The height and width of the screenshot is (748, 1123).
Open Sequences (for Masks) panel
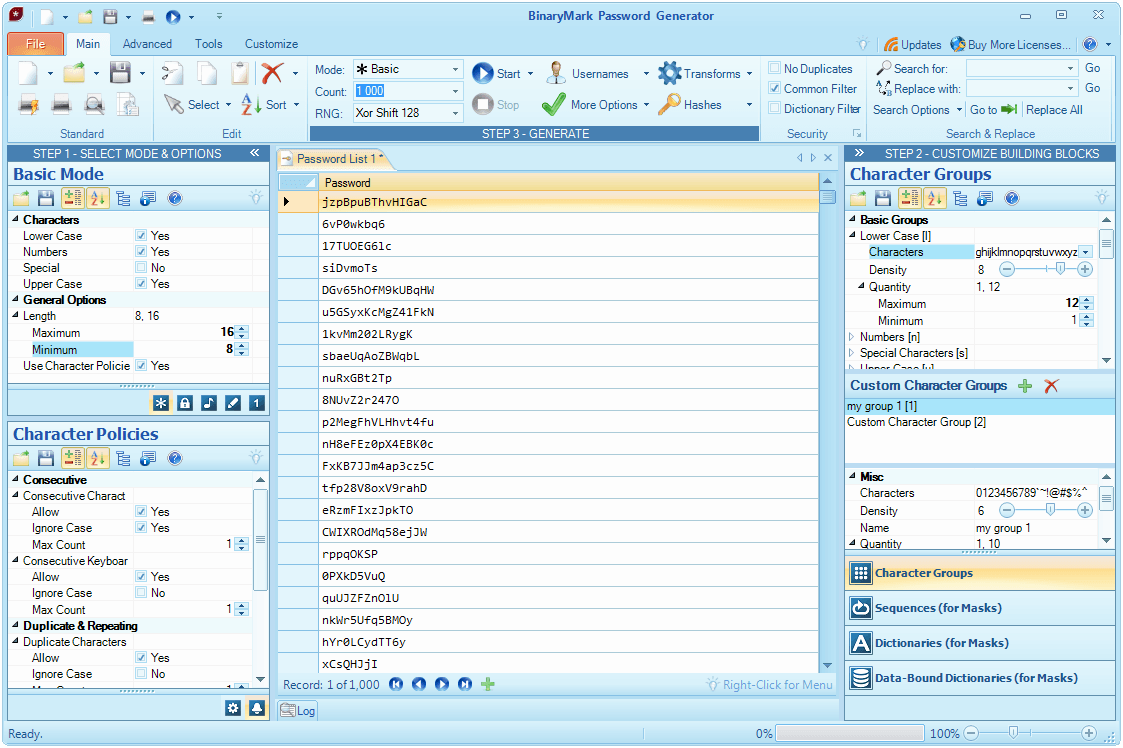[980, 608]
